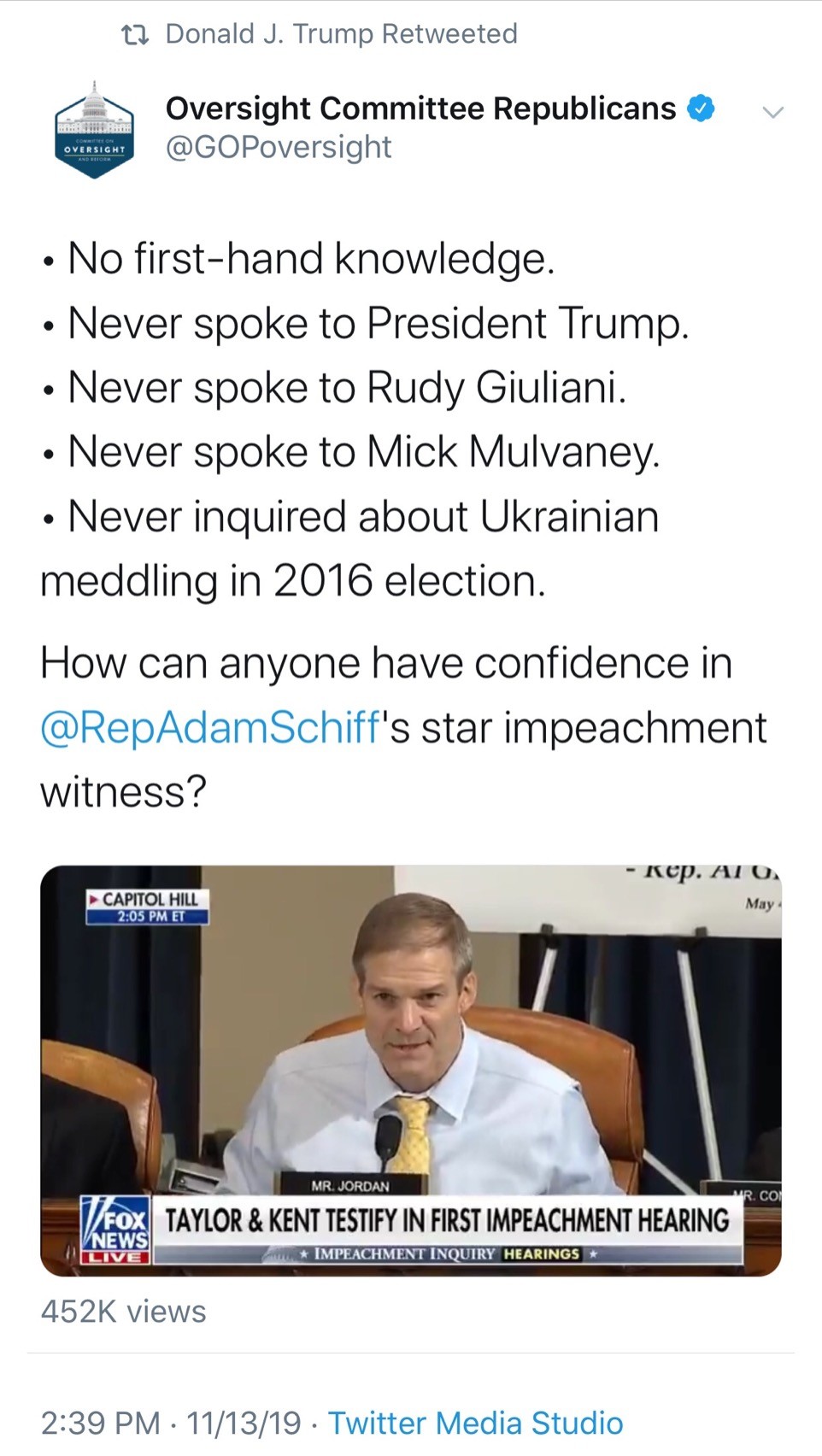Click the "Never spoke to Rudy Giuliani" line
Screen dimensions: 822x1456
(x=346, y=387)
